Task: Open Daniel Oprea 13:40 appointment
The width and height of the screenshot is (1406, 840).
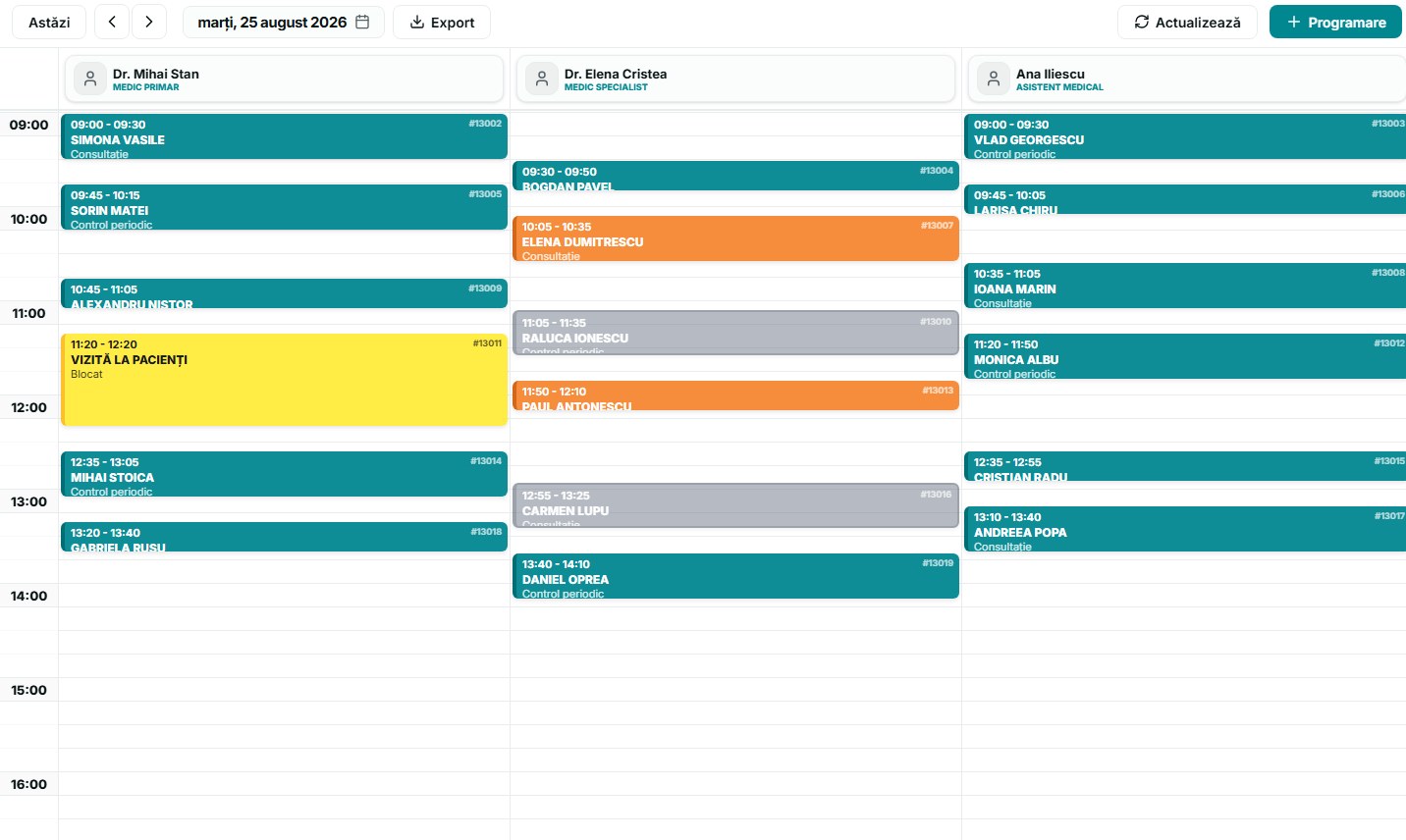Action: (735, 576)
